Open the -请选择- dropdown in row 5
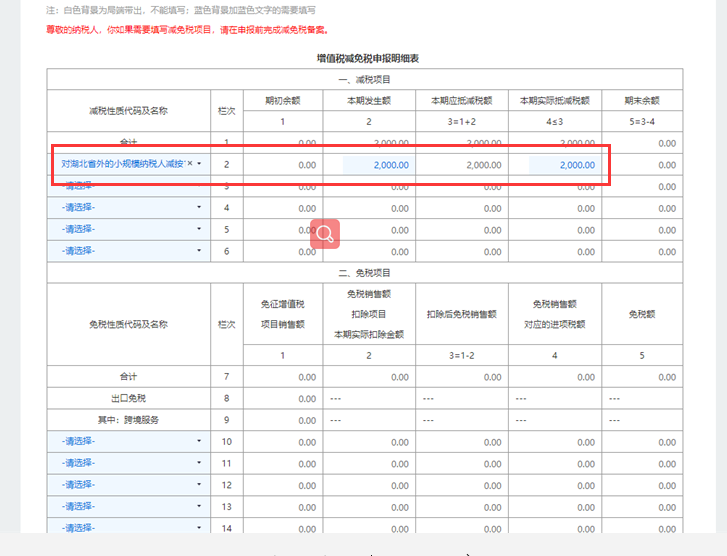This screenshot has width=727, height=556. pyautogui.click(x=129, y=229)
